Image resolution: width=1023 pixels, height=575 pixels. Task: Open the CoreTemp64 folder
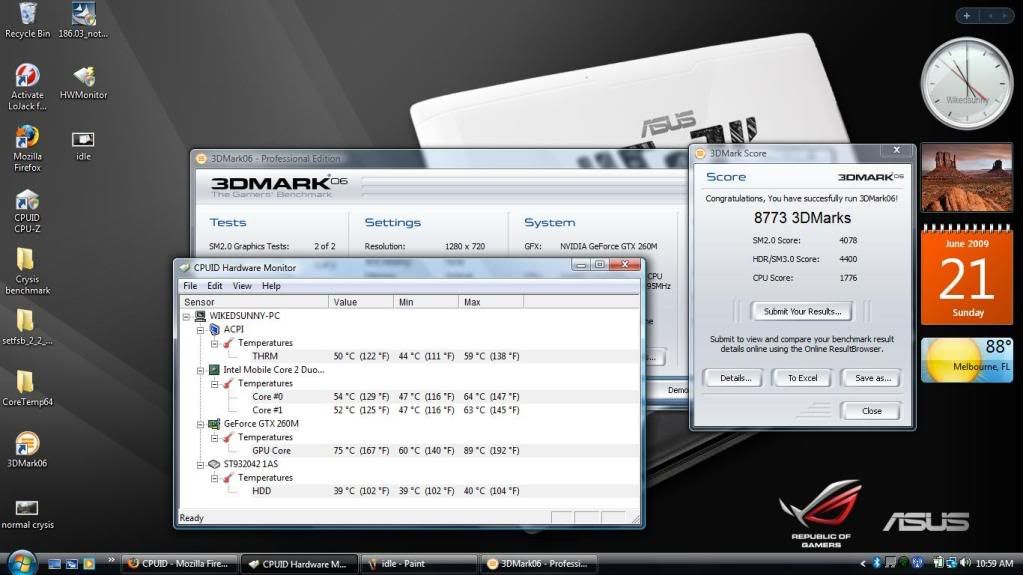pos(27,388)
